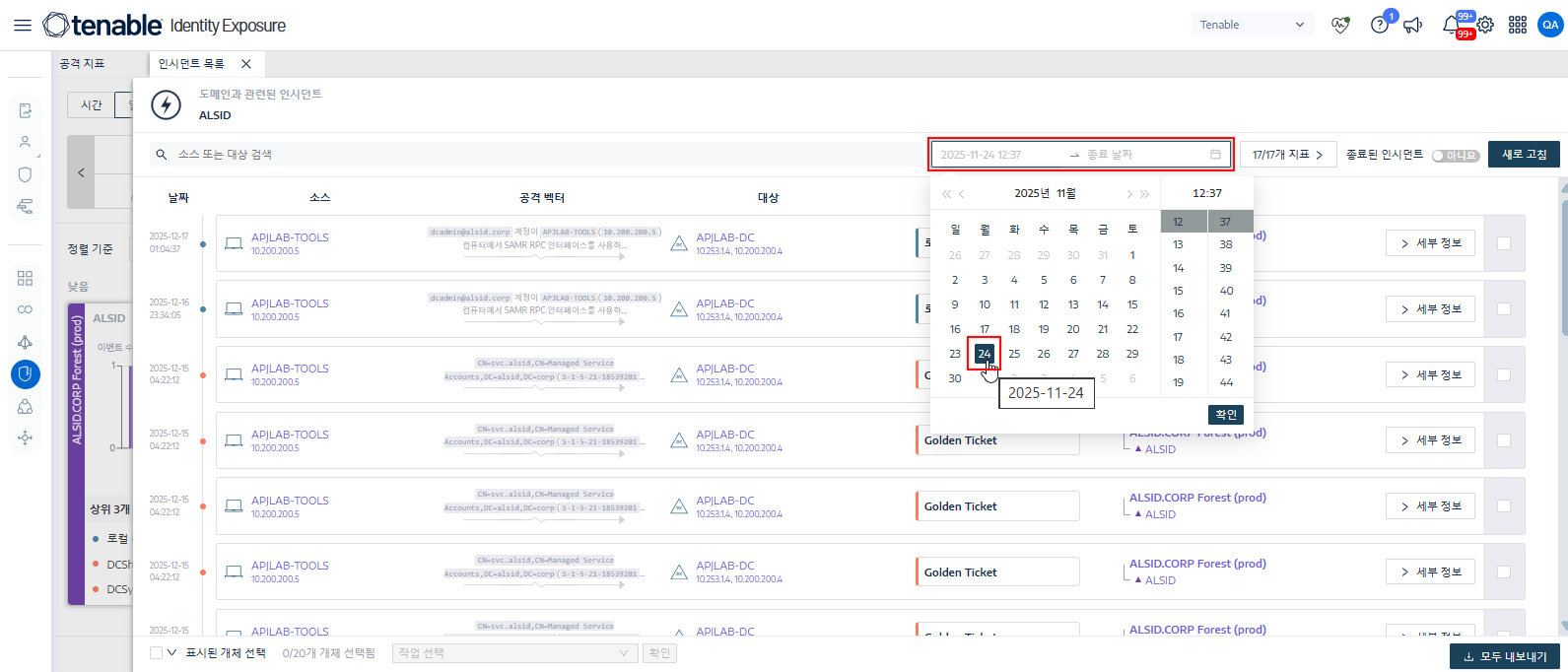Expand the 작업 선택 dropdown
1568x672 pixels.
tap(512, 653)
